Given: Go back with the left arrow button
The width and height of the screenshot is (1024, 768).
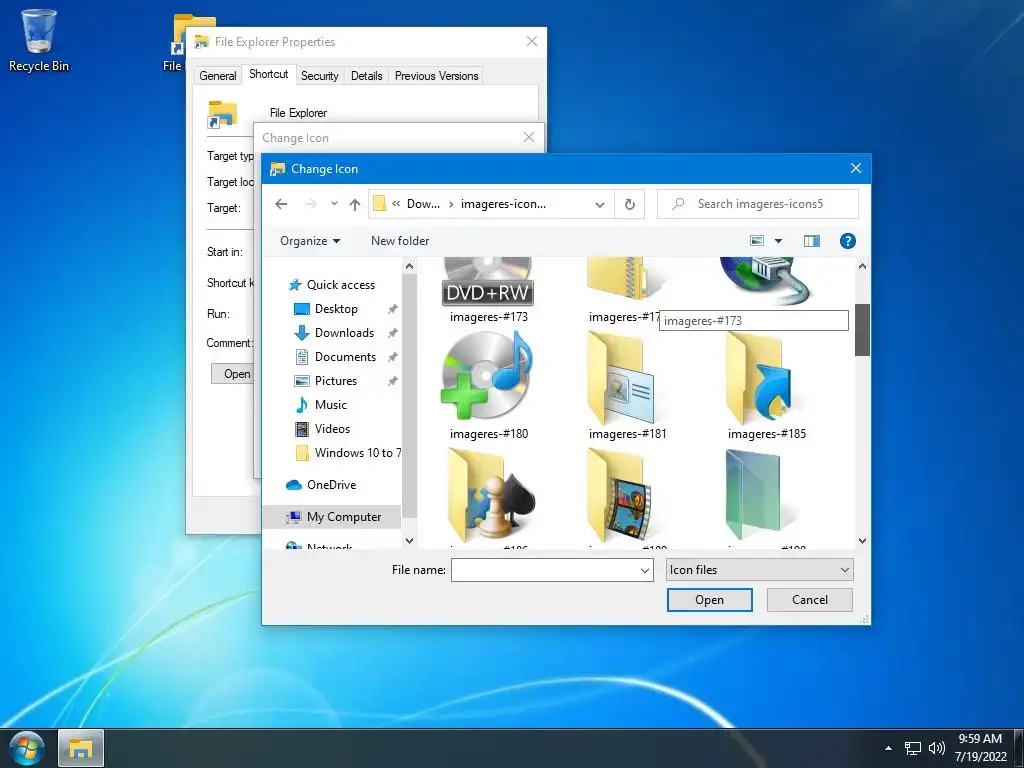Looking at the screenshot, I should click(281, 204).
